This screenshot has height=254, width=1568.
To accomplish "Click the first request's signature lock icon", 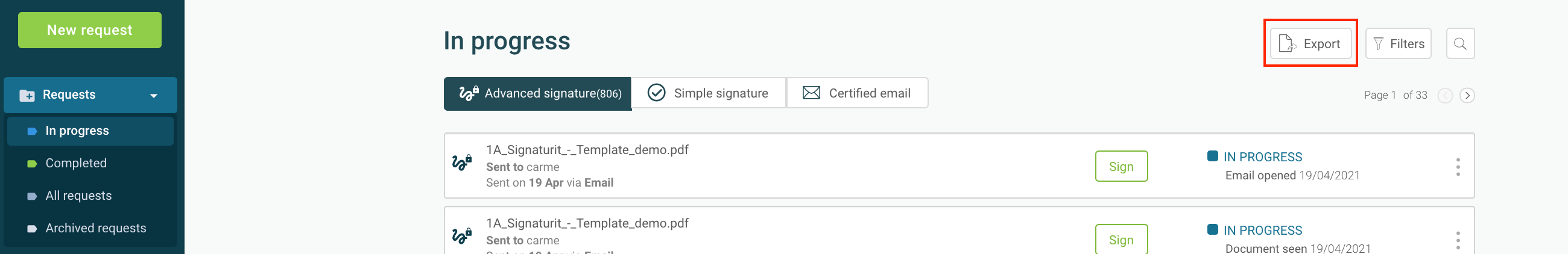I will 462,163.
